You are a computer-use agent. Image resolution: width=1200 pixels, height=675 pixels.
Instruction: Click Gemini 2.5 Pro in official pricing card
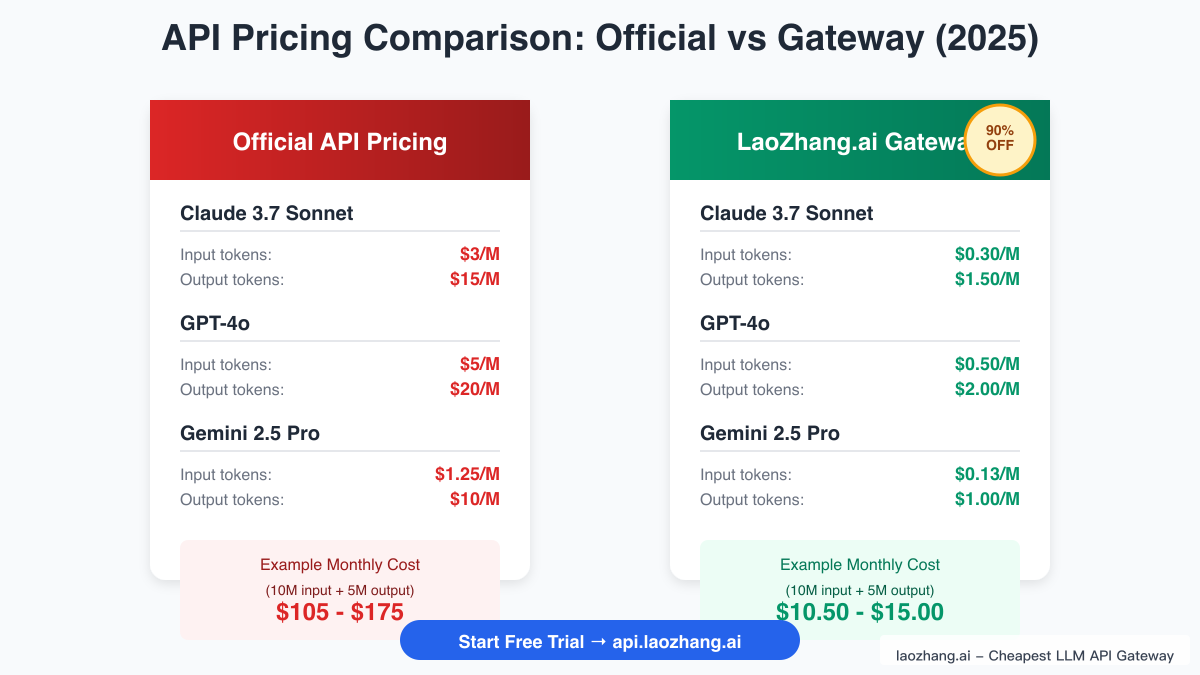click(250, 433)
